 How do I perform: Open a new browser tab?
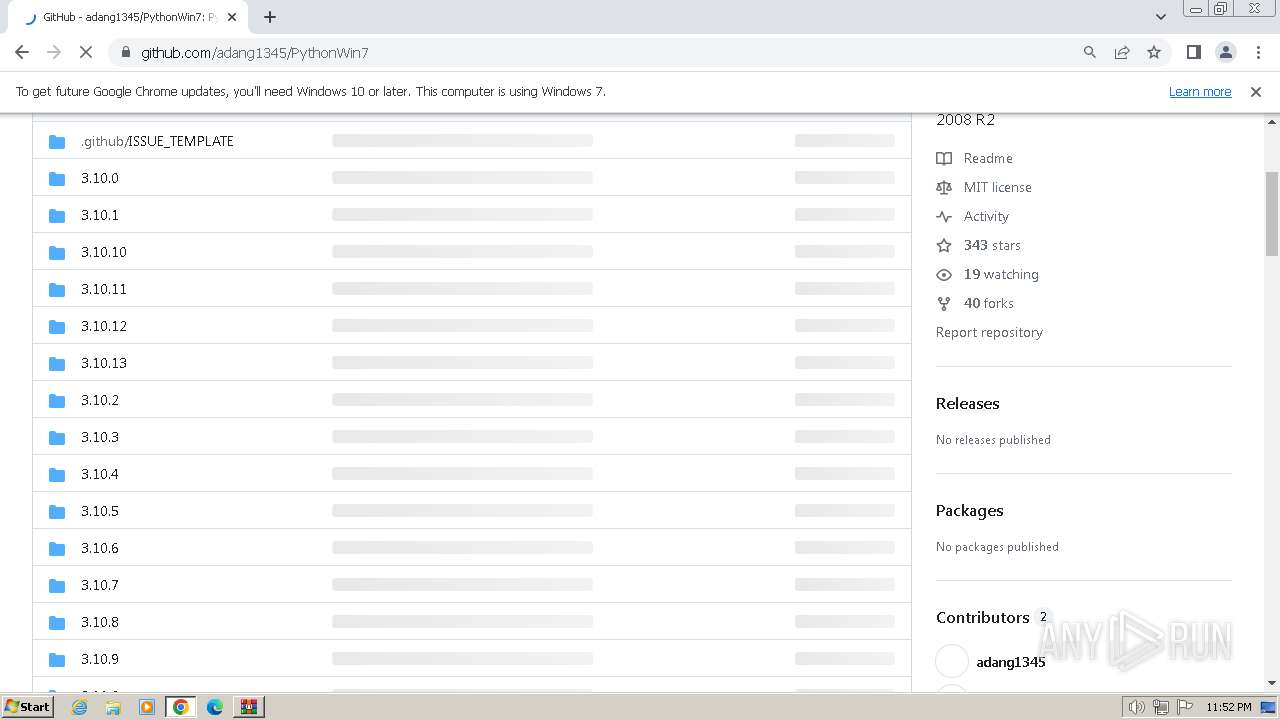click(x=270, y=17)
